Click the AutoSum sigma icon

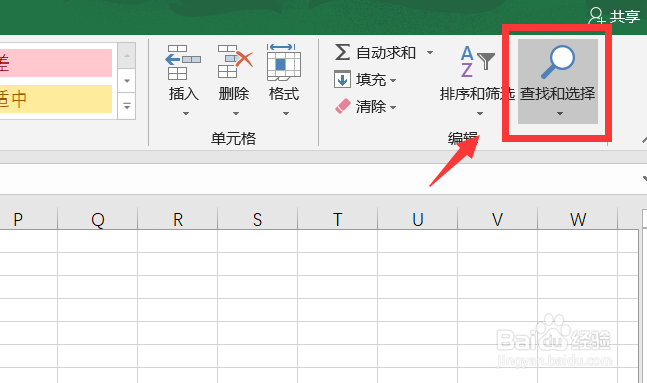(x=342, y=52)
